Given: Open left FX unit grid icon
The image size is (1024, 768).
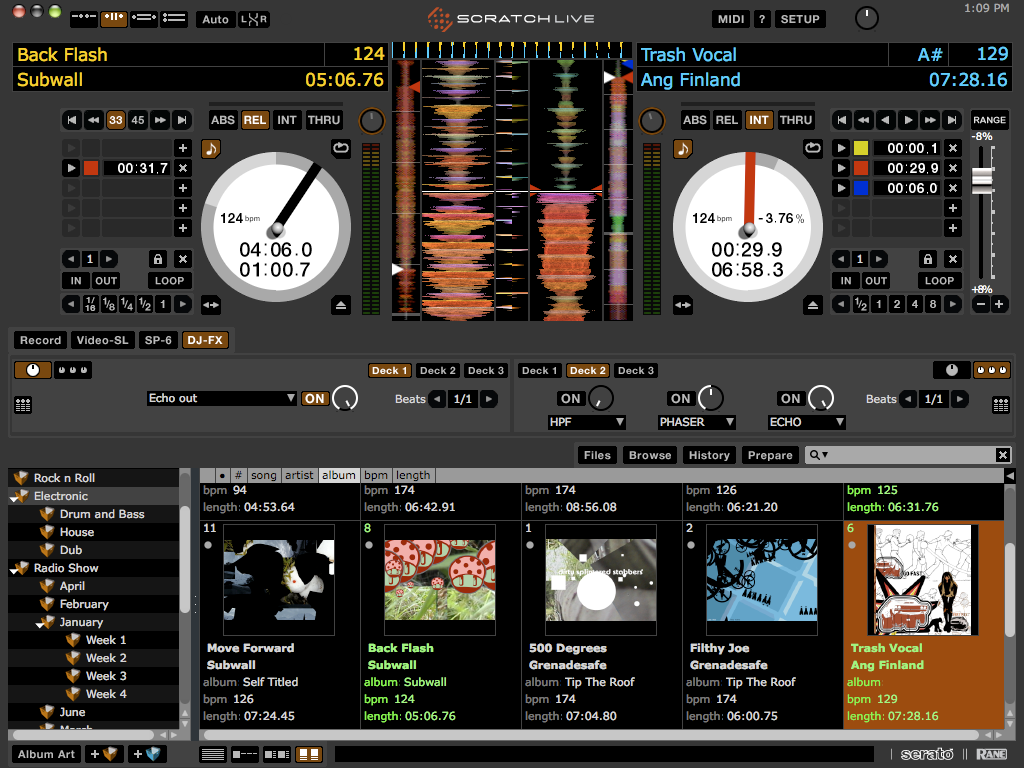Looking at the screenshot, I should pos(23,405).
